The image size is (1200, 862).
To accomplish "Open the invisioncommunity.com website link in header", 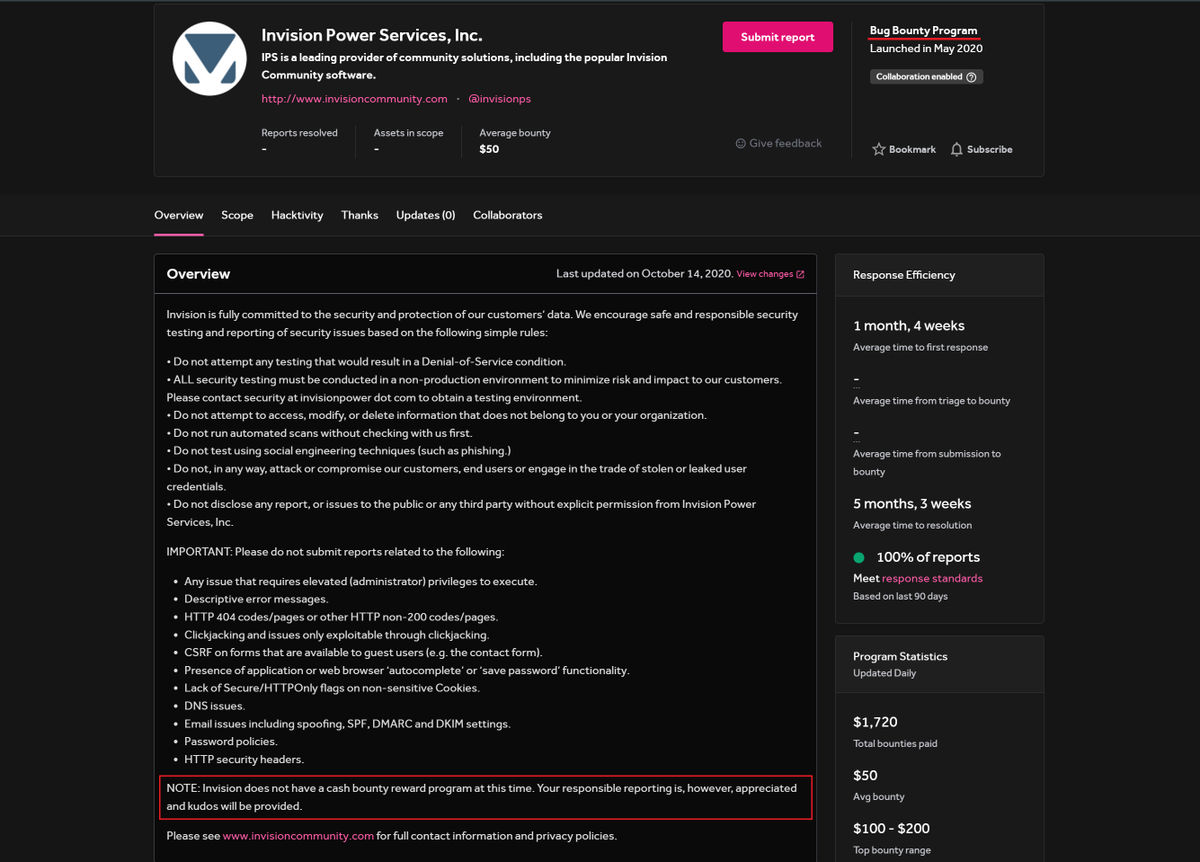I will pos(354,99).
